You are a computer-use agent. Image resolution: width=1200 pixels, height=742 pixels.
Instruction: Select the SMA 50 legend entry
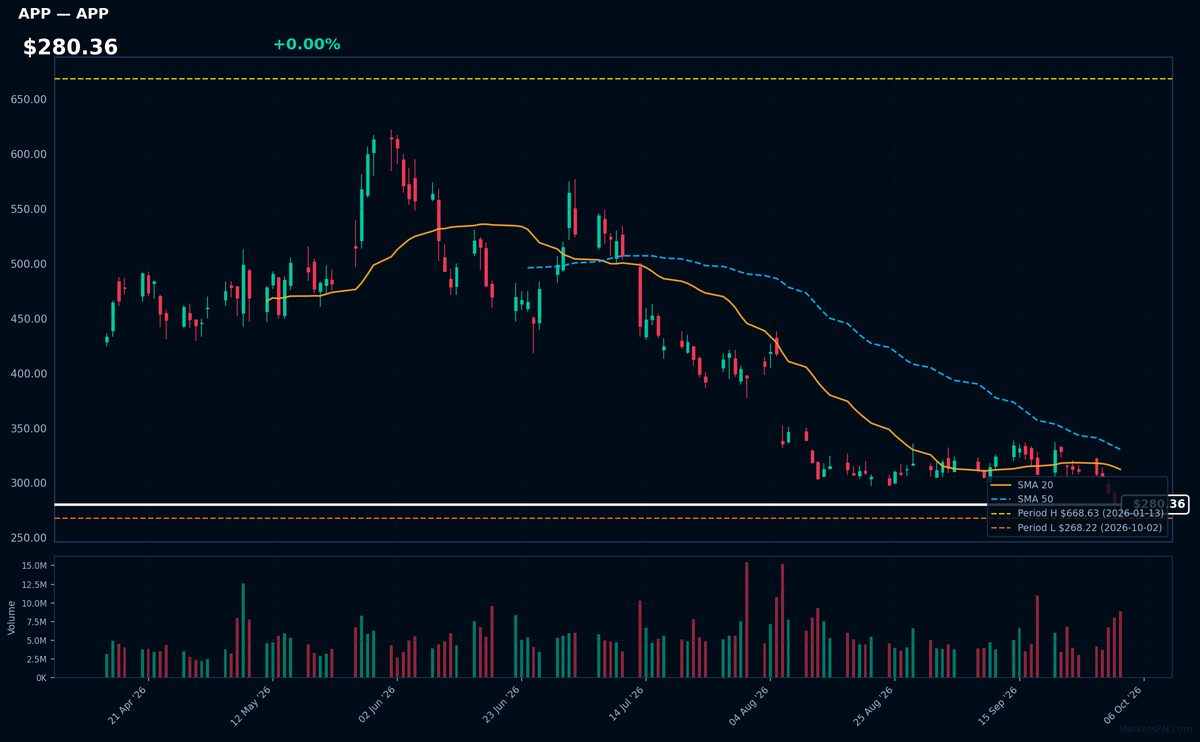(1021, 499)
